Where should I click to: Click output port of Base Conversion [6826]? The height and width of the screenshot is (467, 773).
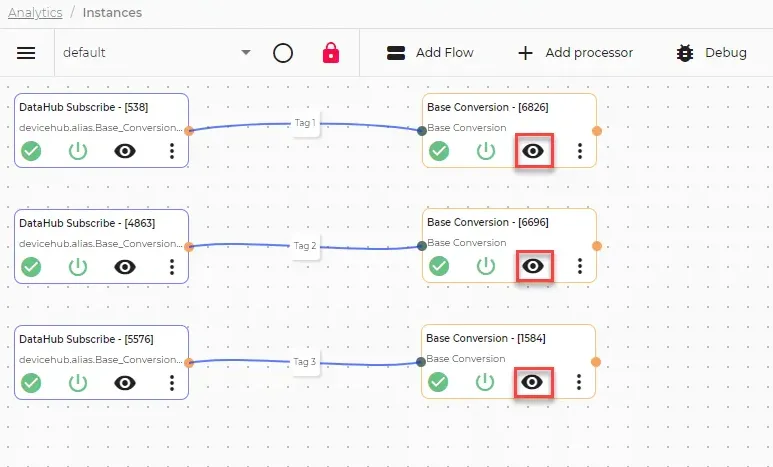[597, 131]
